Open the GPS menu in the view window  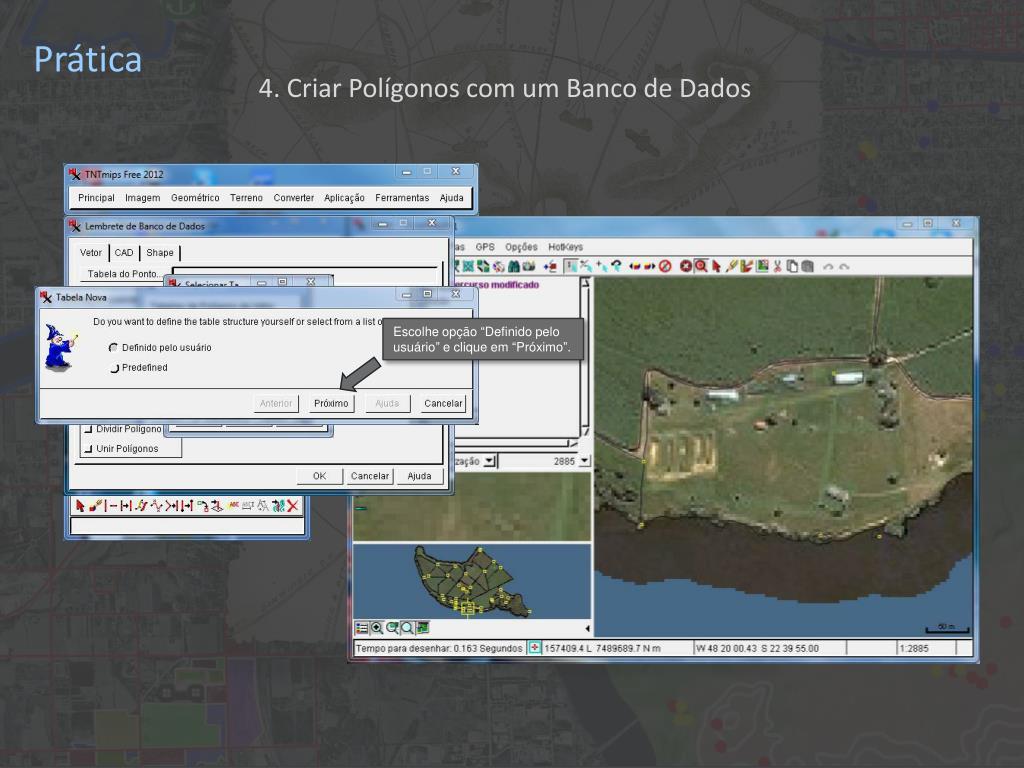pos(485,247)
